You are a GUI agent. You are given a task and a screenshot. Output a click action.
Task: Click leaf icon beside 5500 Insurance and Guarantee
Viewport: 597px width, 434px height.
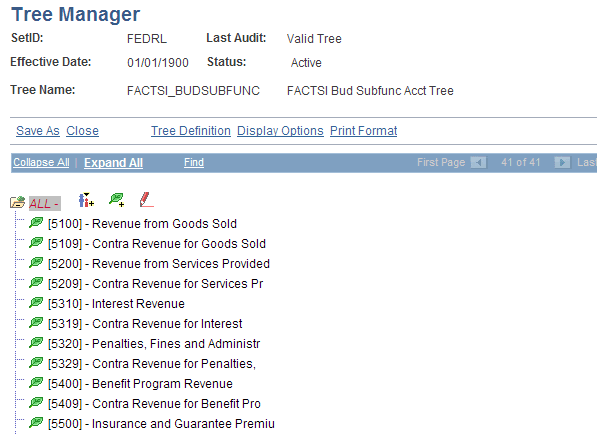36,423
